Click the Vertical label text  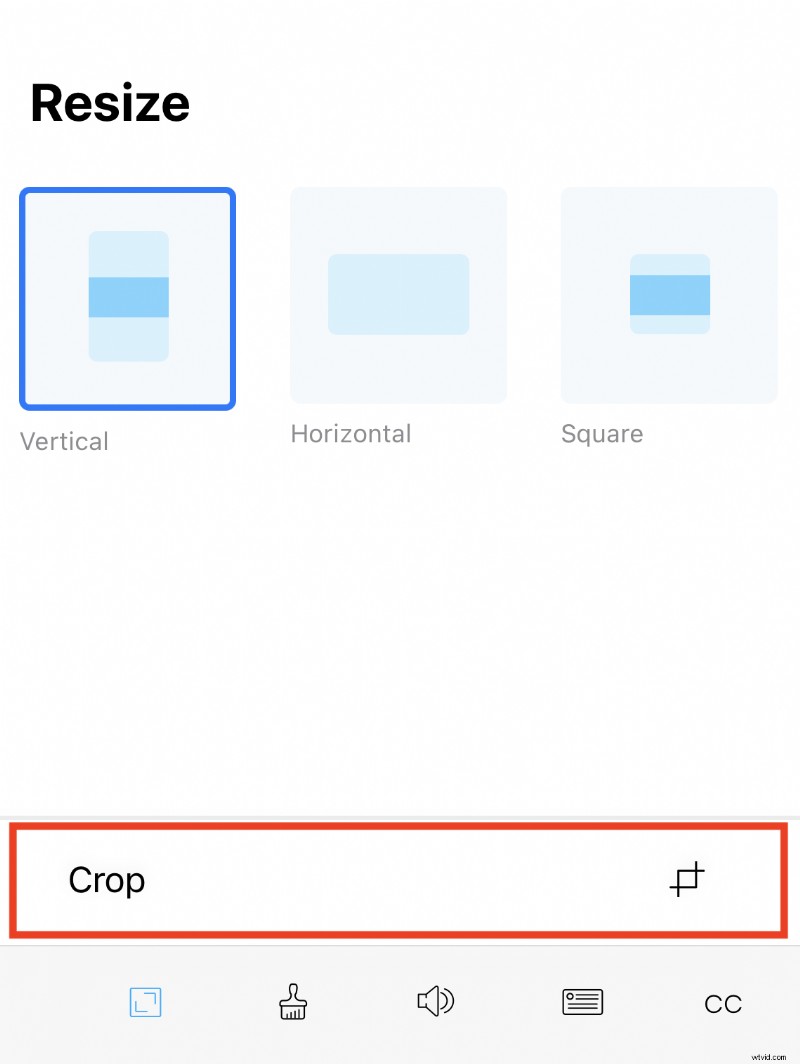click(64, 441)
